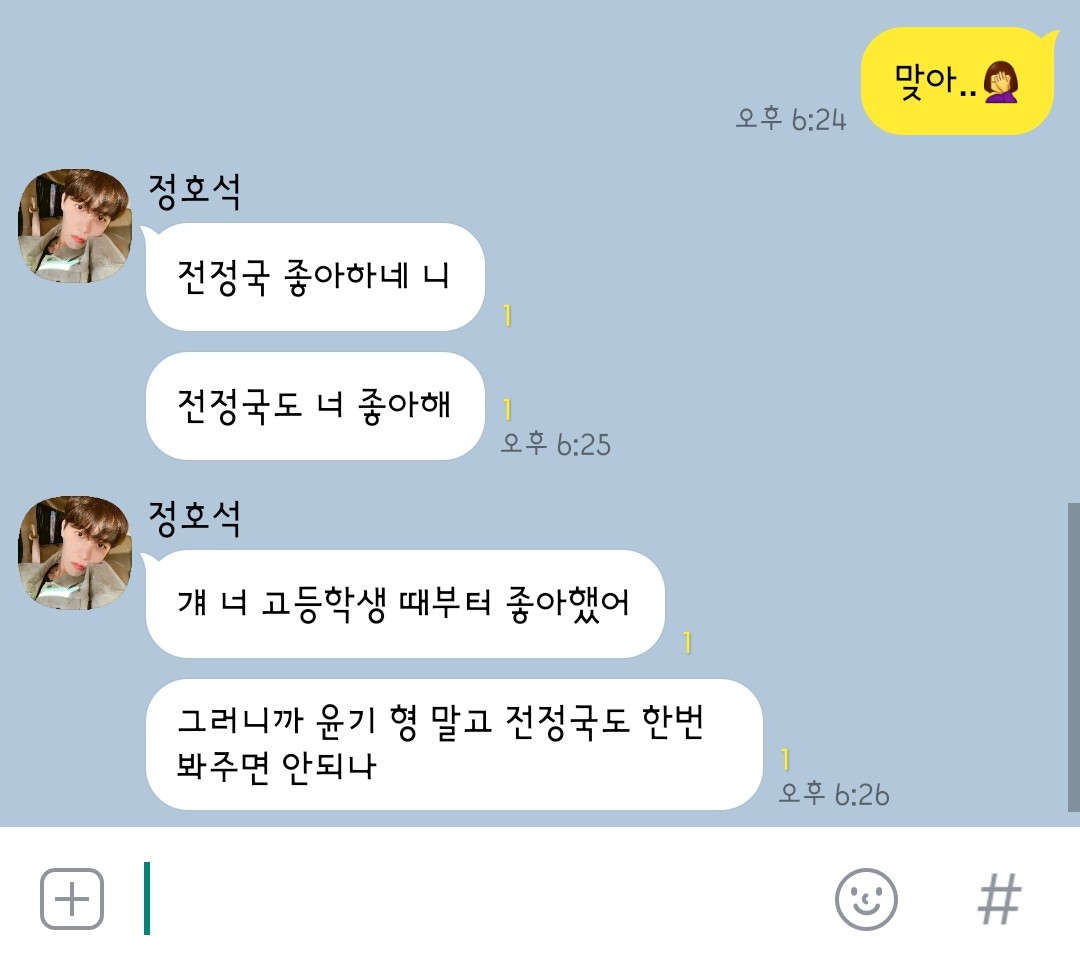
Task: Select the 걔 너 고등학생 때부터 좋아했어 bubble
Action: coord(405,604)
